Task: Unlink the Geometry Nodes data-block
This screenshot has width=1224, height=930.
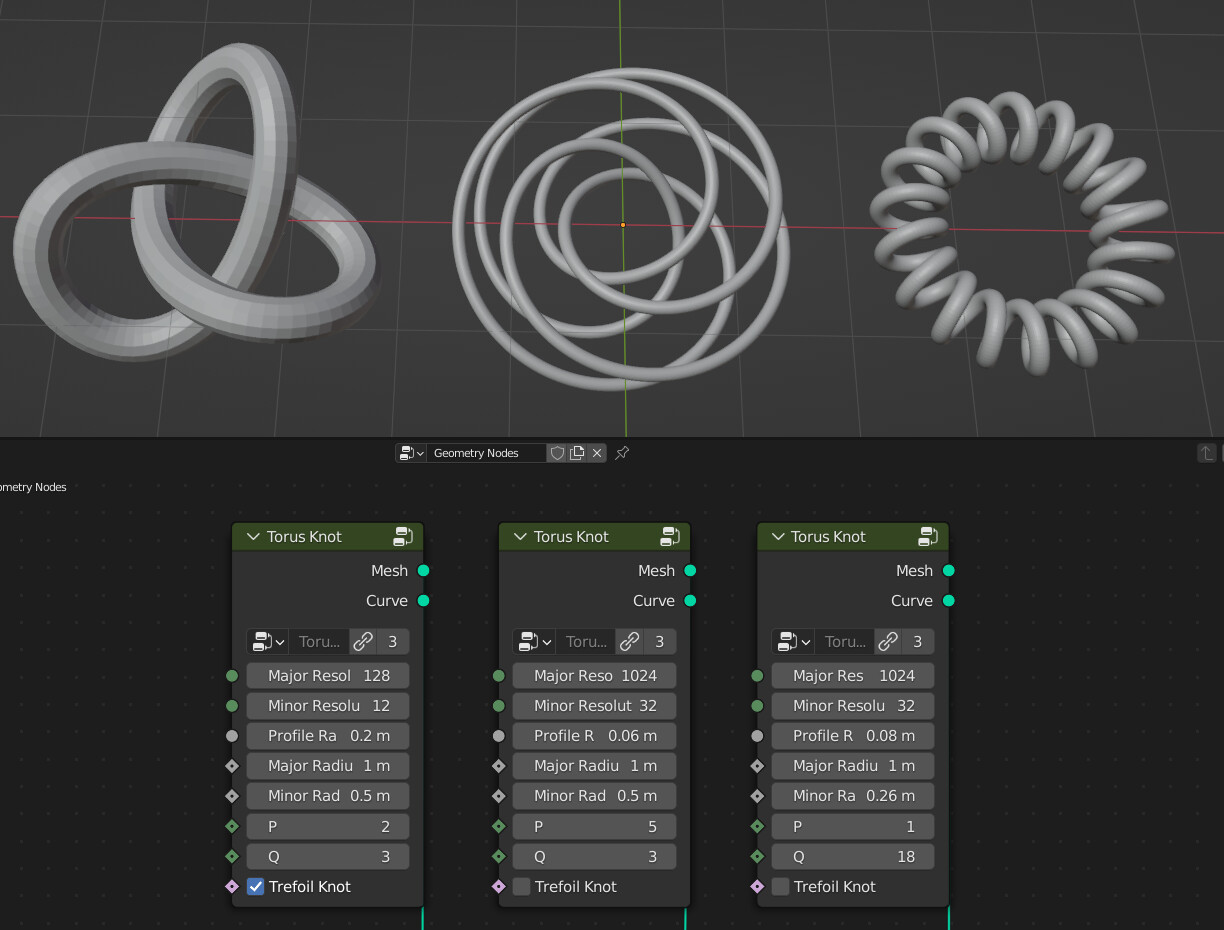Action: [597, 453]
